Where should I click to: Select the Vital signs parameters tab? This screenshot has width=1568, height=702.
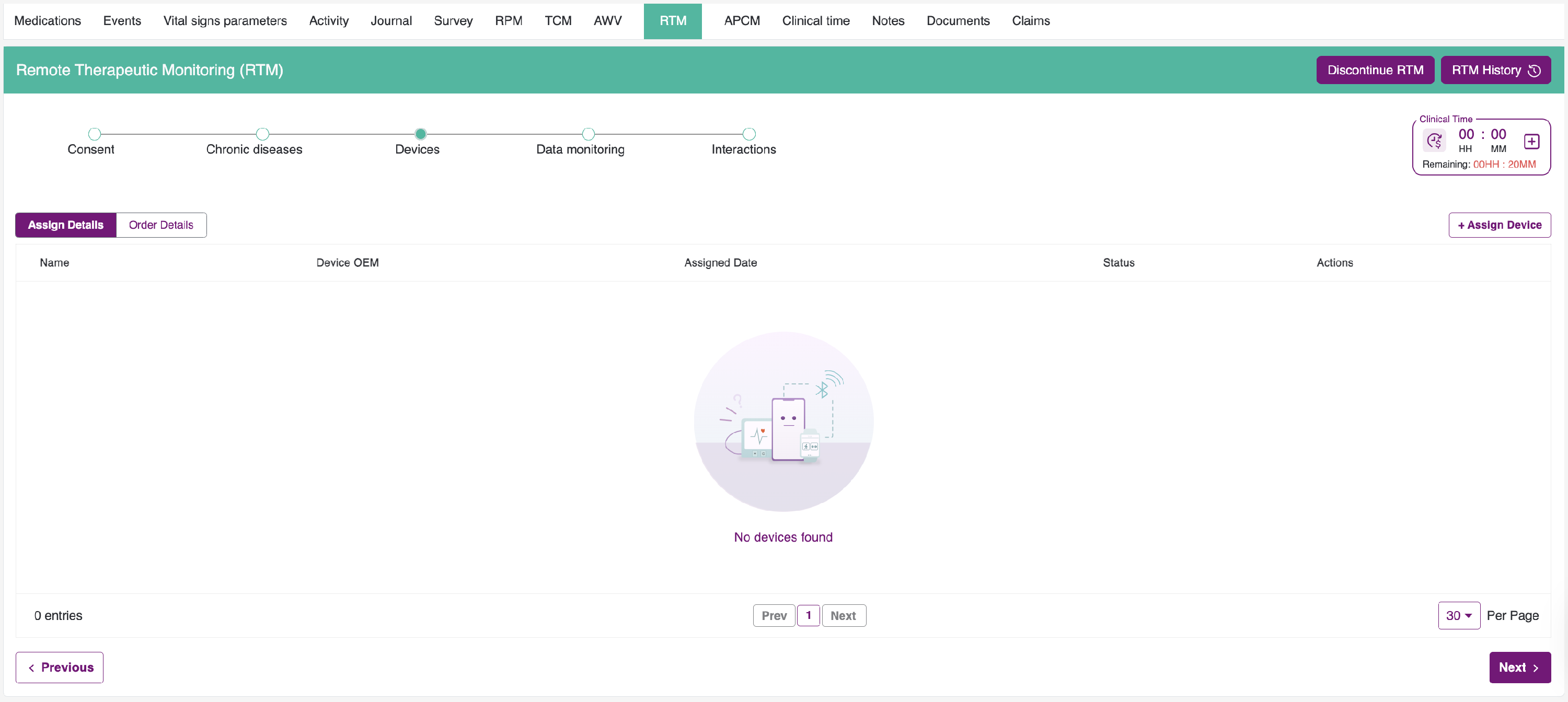click(x=225, y=21)
